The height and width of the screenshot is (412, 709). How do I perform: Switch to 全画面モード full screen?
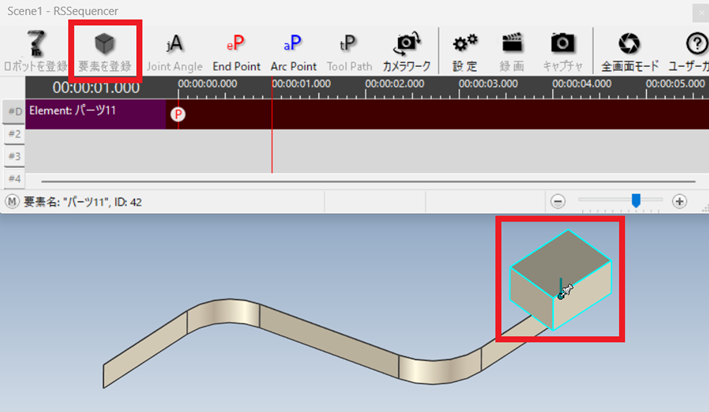pos(629,51)
